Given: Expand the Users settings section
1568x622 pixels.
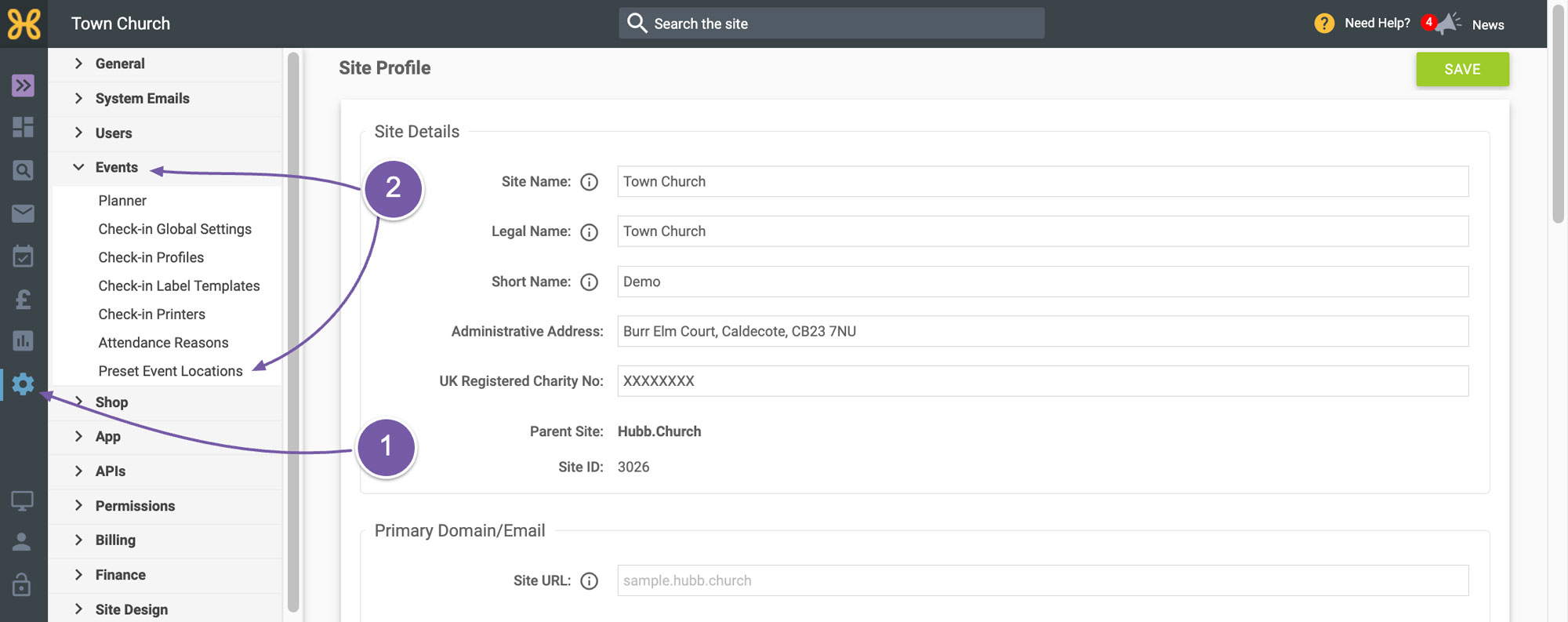Looking at the screenshot, I should point(165,133).
